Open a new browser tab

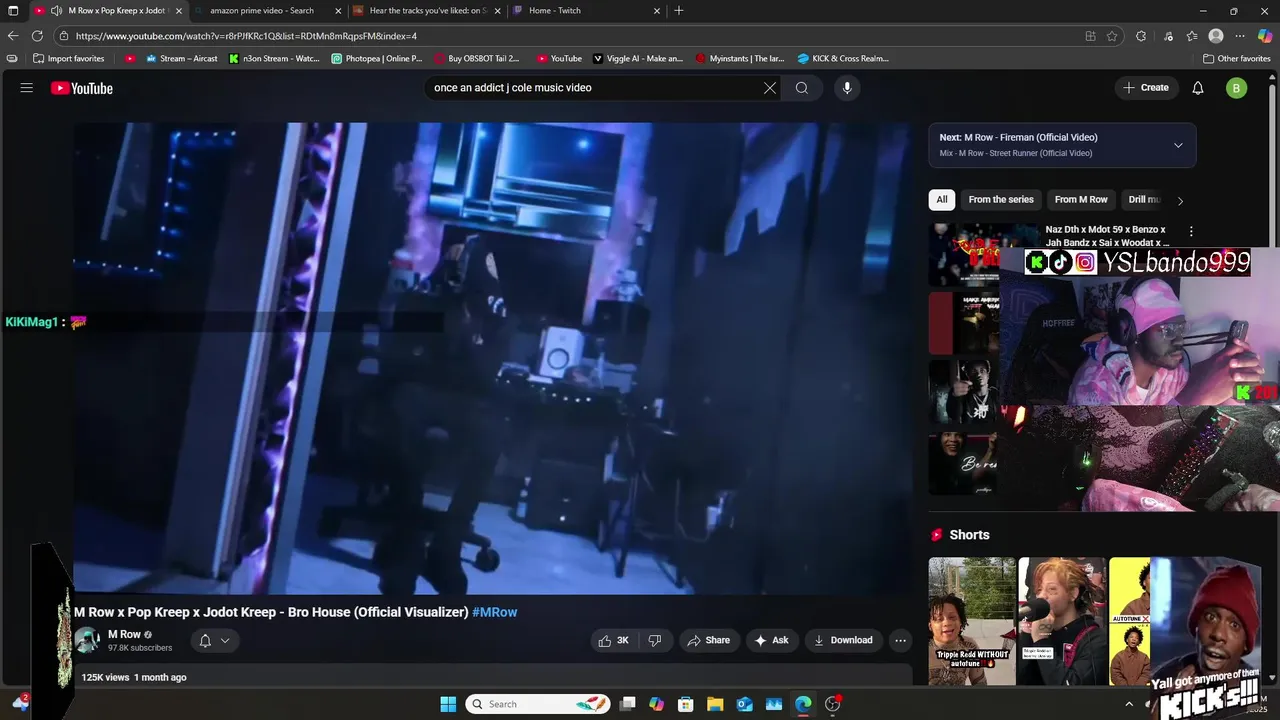(679, 10)
